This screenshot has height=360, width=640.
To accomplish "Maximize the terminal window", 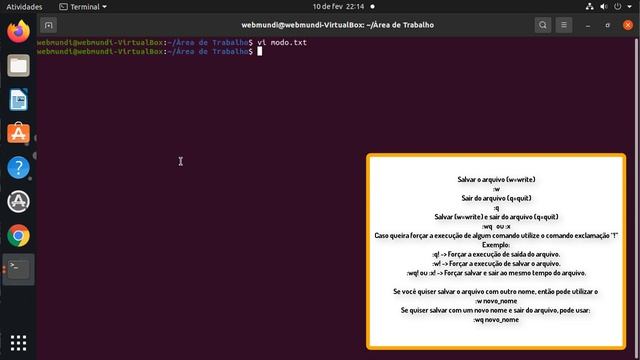I will (607, 25).
